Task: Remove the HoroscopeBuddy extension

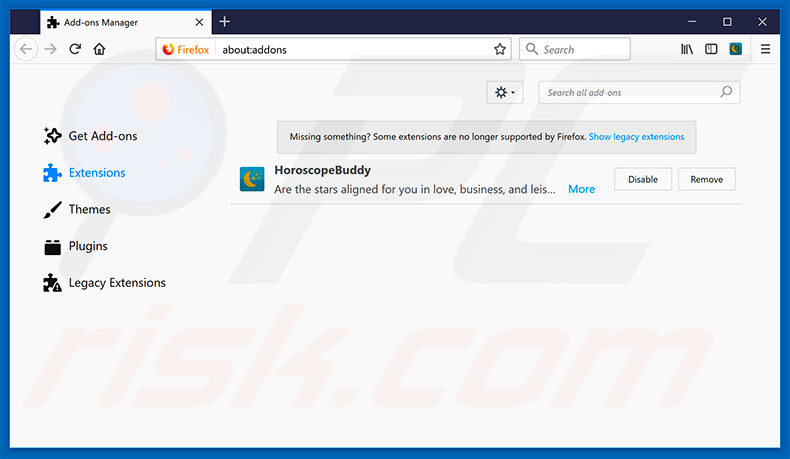Action: (x=706, y=179)
